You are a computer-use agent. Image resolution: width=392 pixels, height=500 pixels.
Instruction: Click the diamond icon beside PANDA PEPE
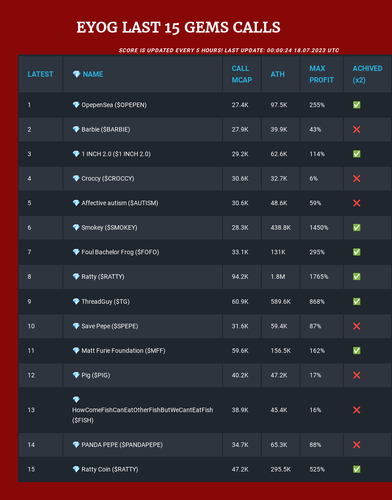(x=76, y=445)
